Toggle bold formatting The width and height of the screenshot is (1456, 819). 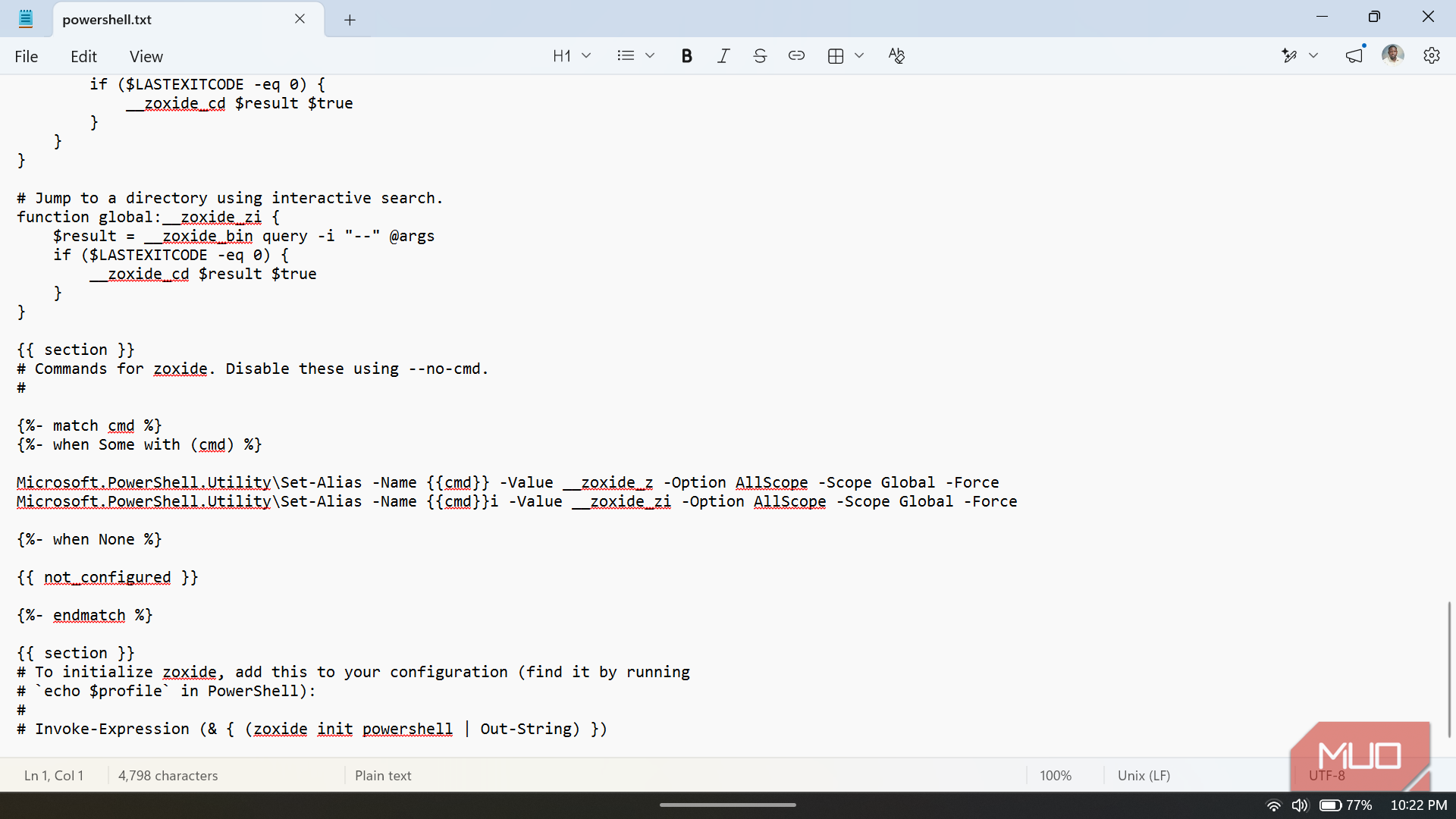(687, 56)
